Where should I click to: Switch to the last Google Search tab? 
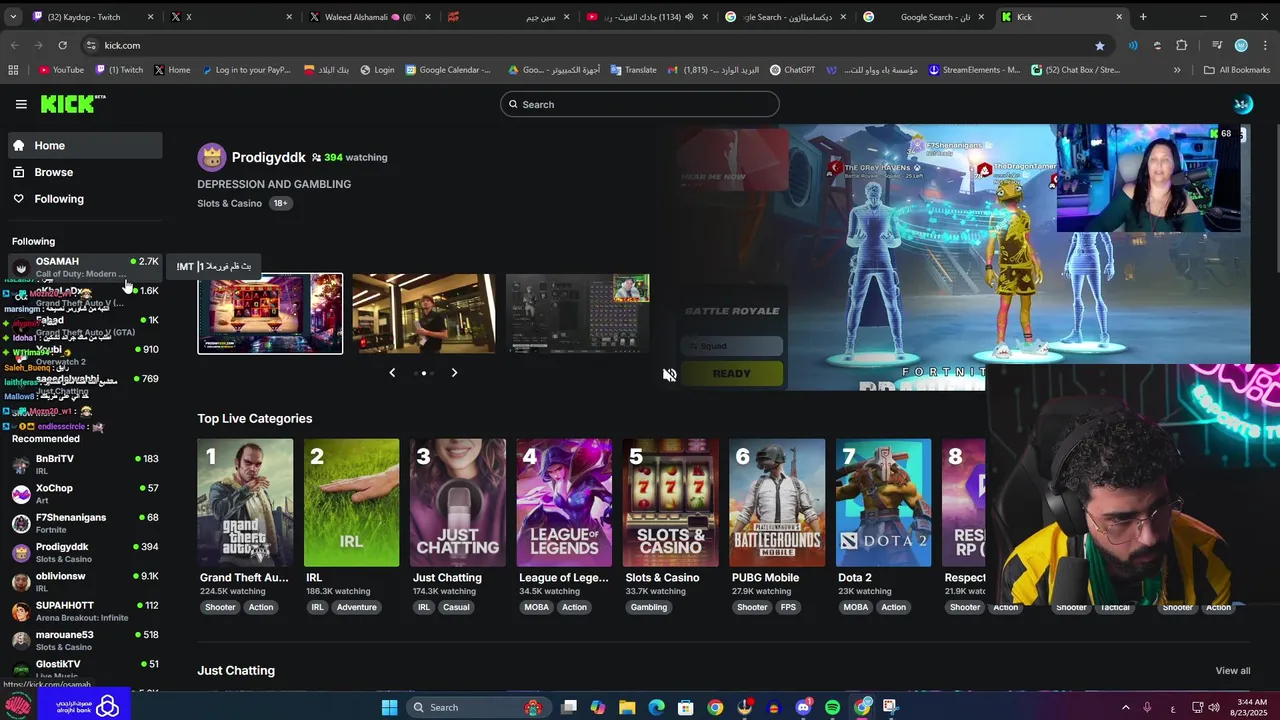(x=924, y=17)
